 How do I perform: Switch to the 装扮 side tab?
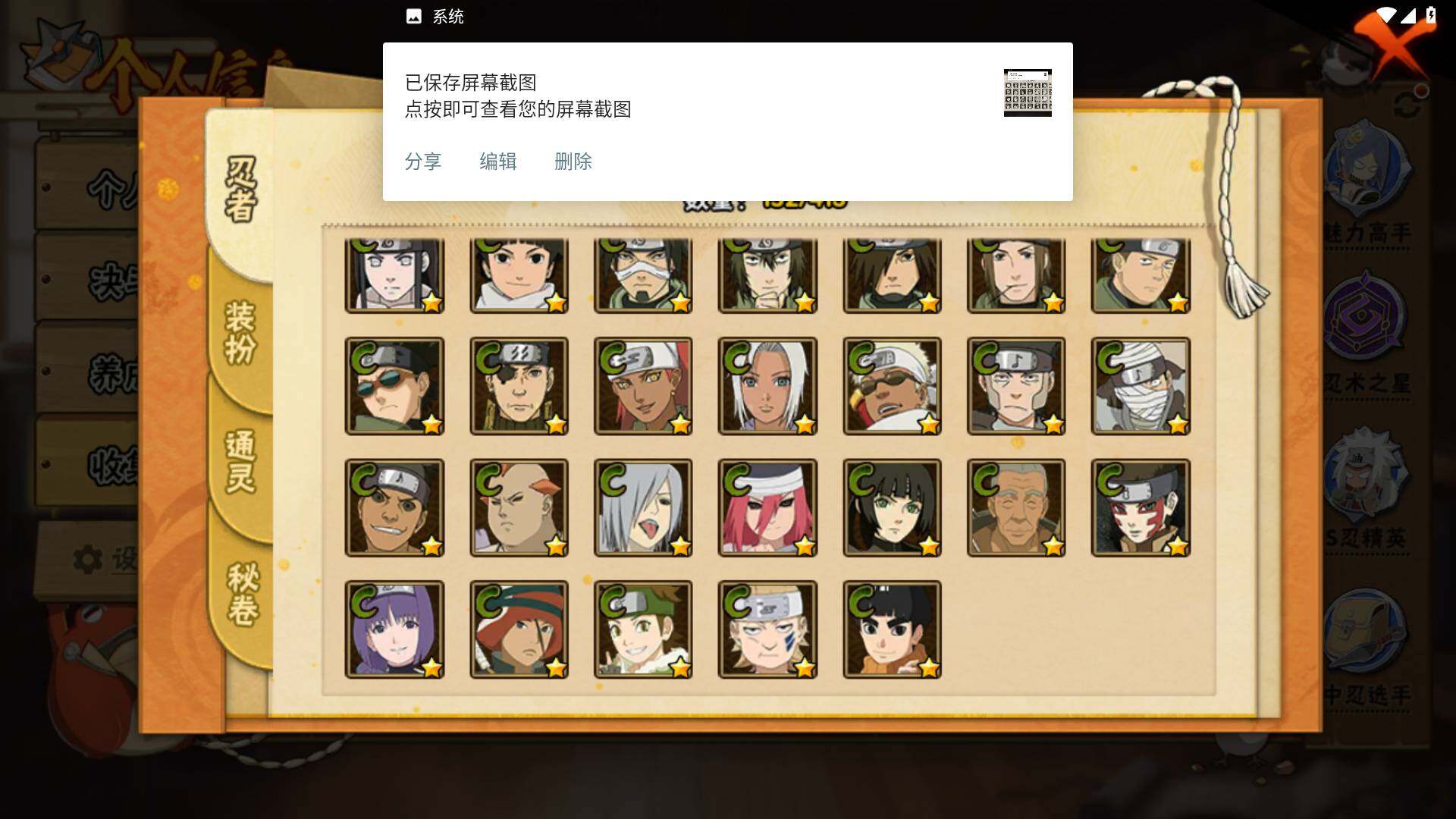click(241, 332)
